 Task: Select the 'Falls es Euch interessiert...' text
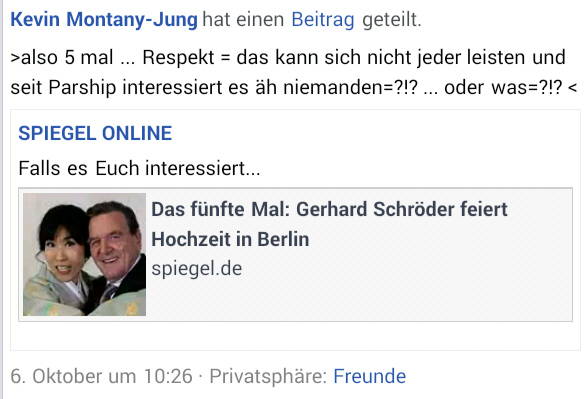(x=139, y=168)
